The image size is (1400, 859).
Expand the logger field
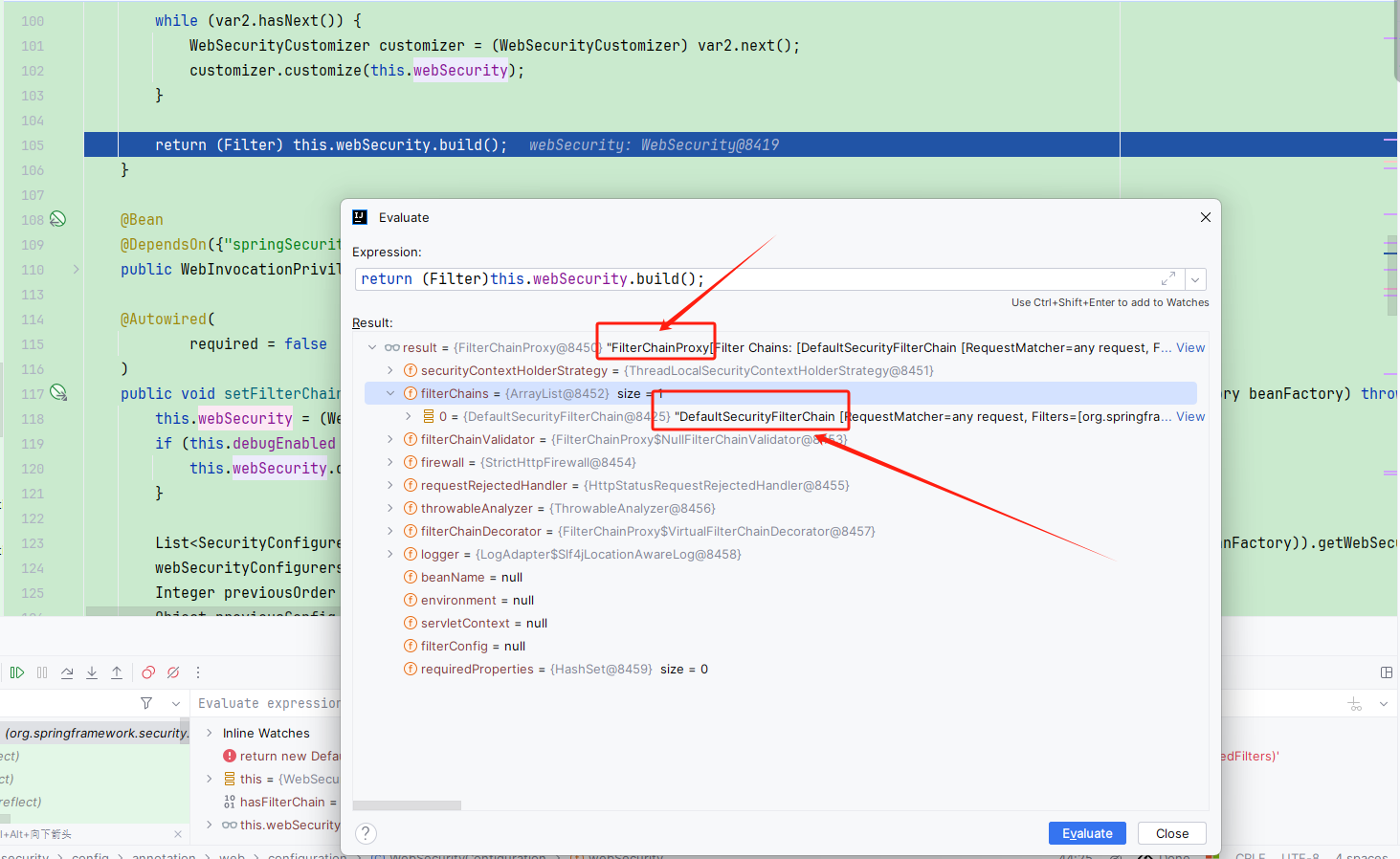tap(390, 554)
